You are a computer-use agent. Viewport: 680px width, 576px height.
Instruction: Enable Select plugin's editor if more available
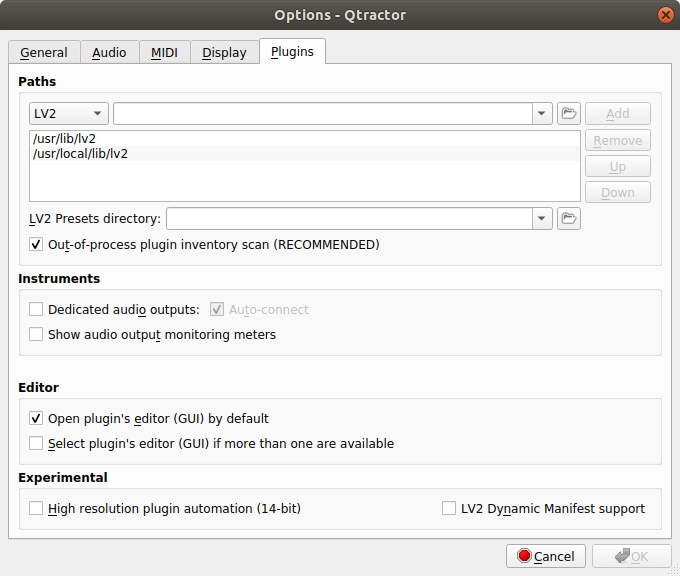click(x=36, y=444)
